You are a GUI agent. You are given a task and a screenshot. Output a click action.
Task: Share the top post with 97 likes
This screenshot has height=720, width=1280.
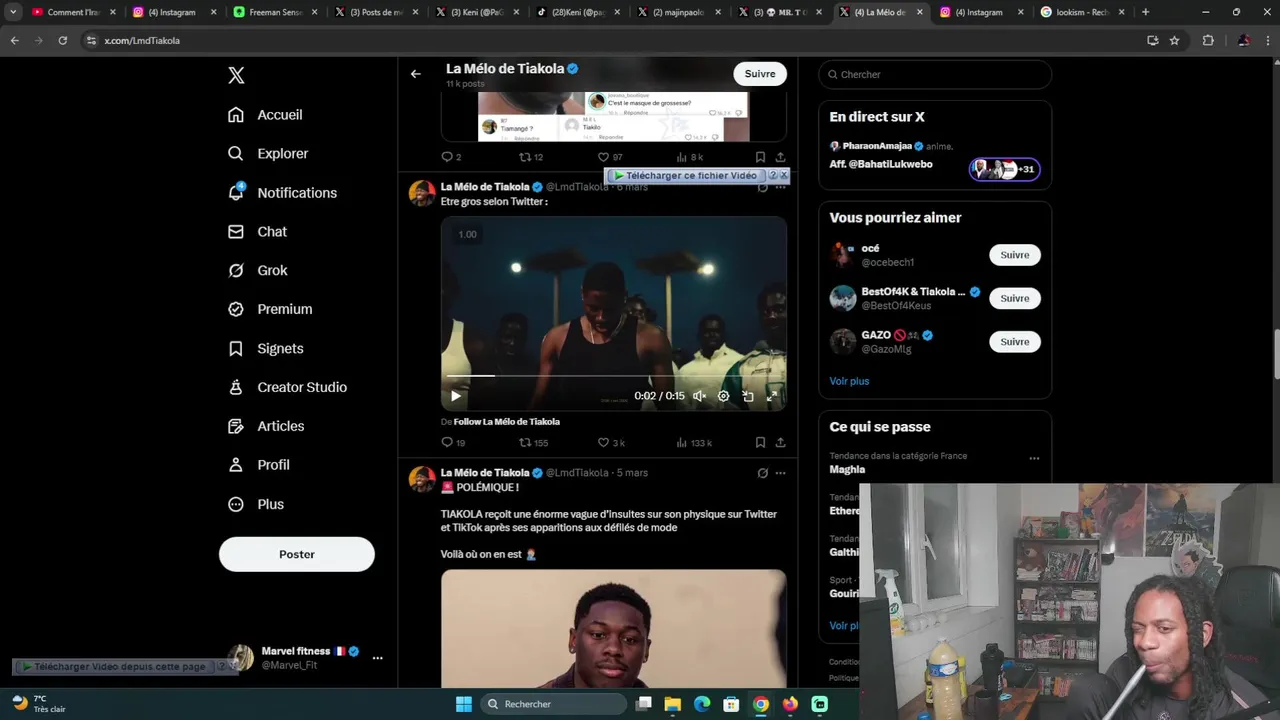[x=780, y=157]
